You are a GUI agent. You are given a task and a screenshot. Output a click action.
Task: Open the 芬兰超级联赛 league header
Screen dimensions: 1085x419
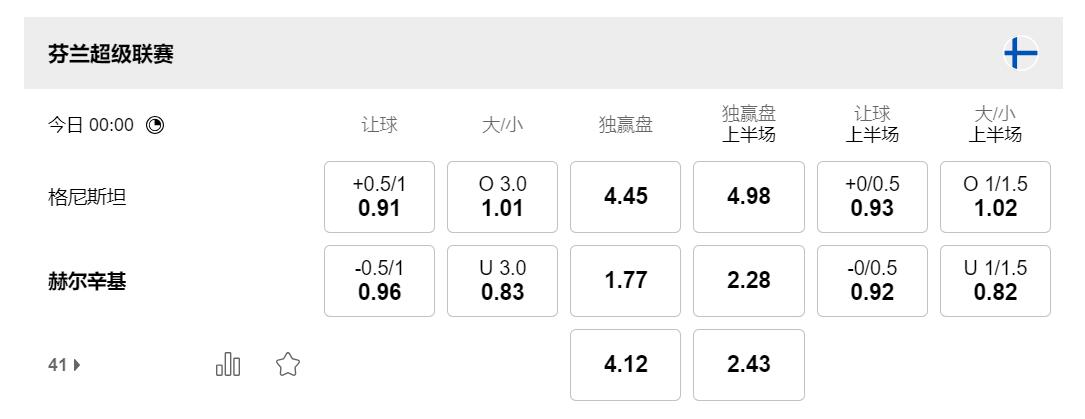(111, 54)
